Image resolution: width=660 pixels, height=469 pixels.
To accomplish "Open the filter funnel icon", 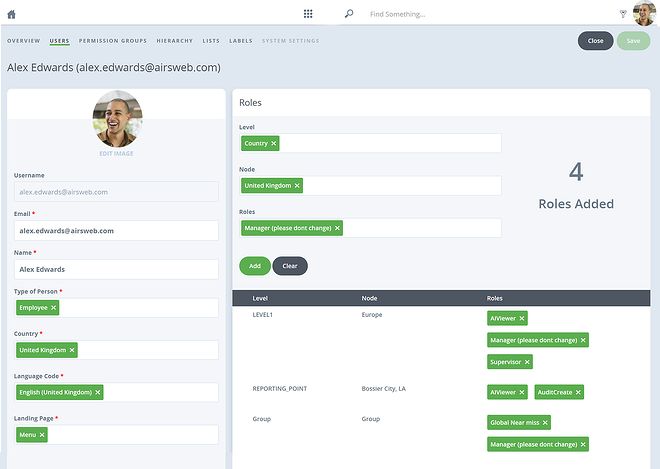I will pos(623,14).
